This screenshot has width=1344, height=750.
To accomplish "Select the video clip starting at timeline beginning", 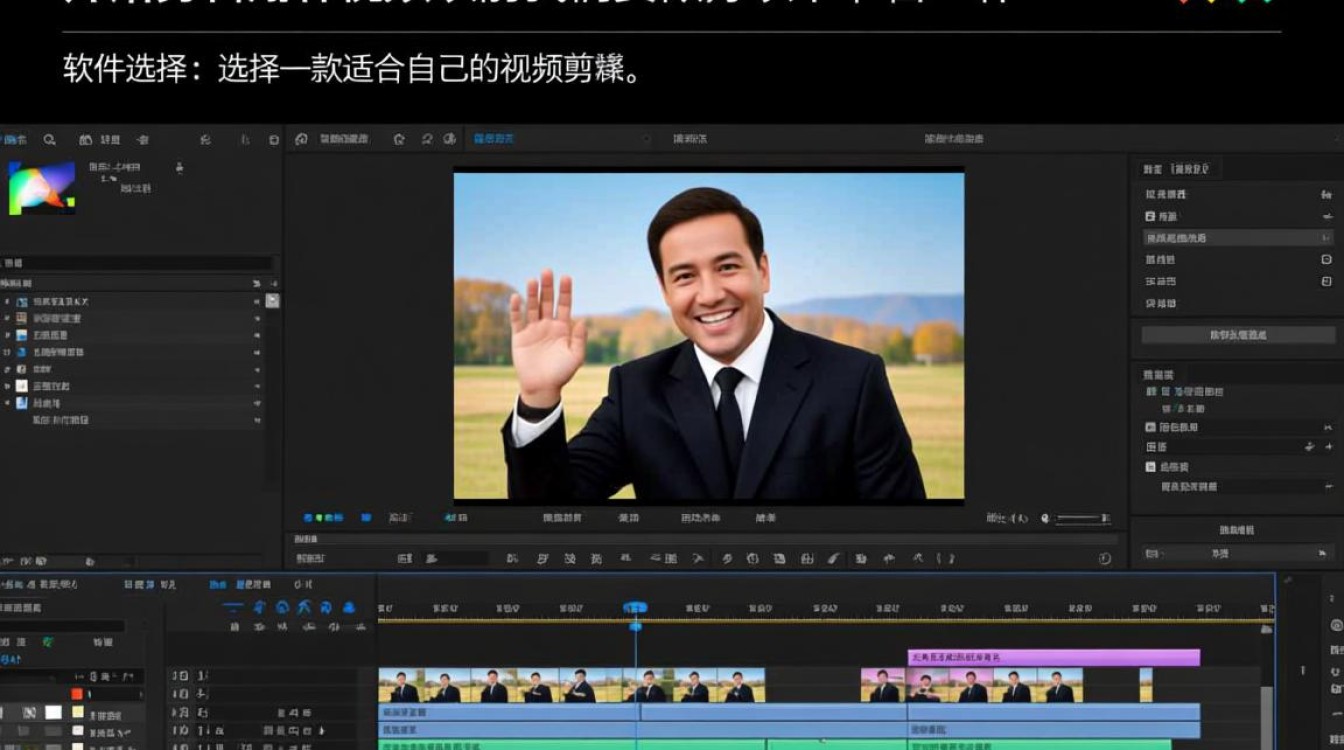I will [x=571, y=685].
